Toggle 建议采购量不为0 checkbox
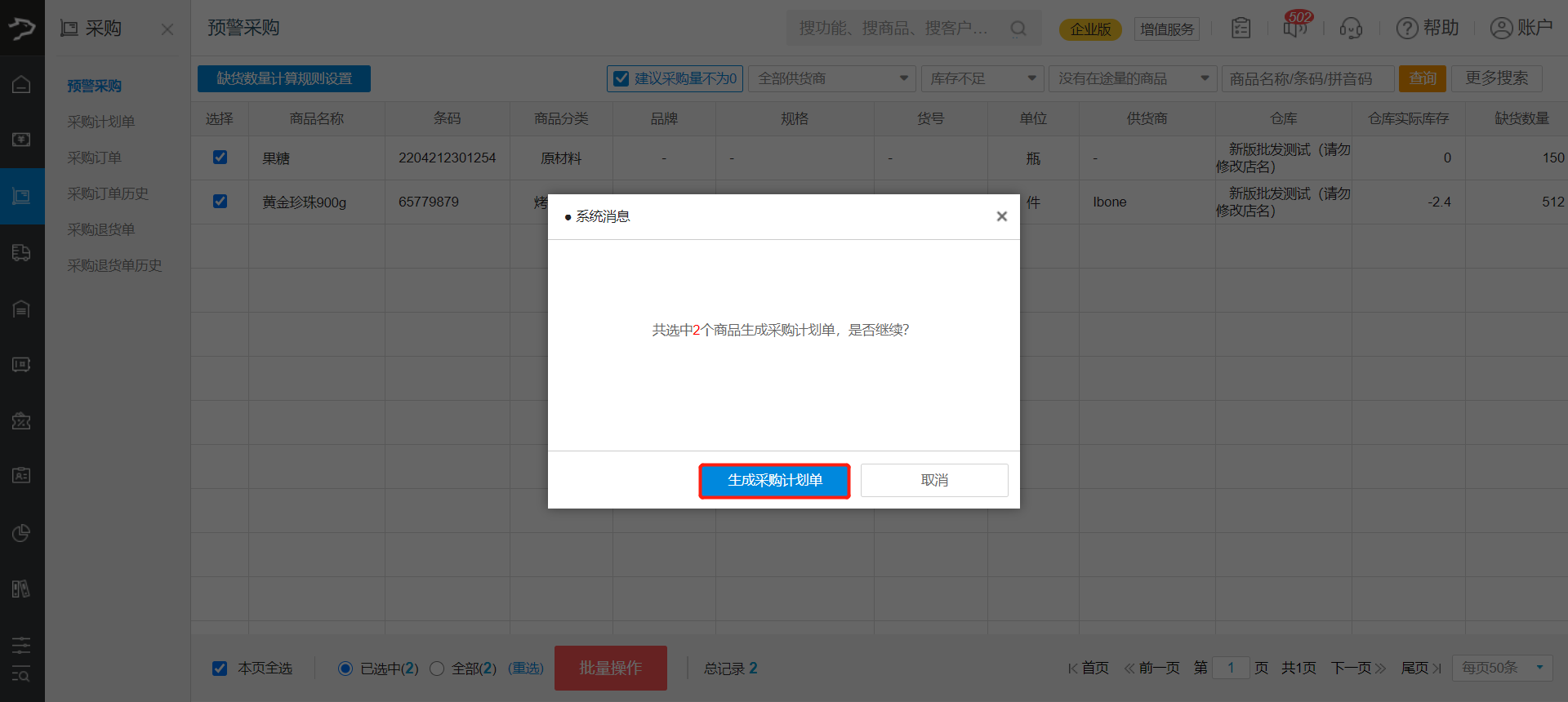This screenshot has width=1568, height=702. click(621, 78)
